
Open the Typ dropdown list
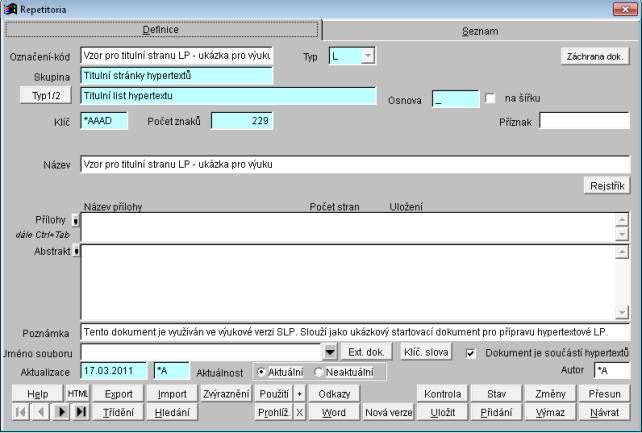368,55
